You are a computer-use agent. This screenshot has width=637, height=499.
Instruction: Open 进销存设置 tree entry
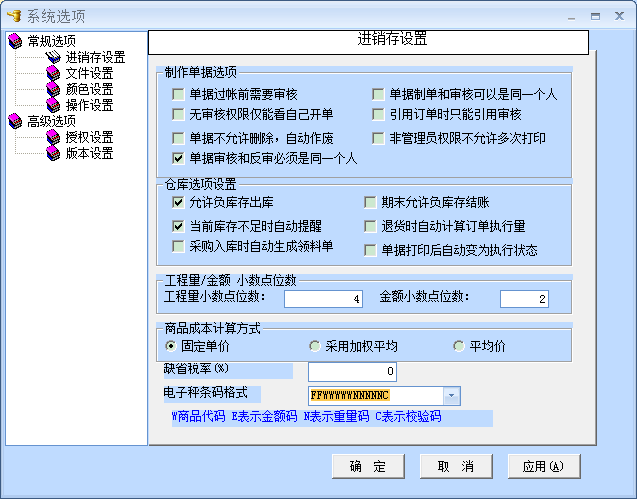click(x=95, y=57)
